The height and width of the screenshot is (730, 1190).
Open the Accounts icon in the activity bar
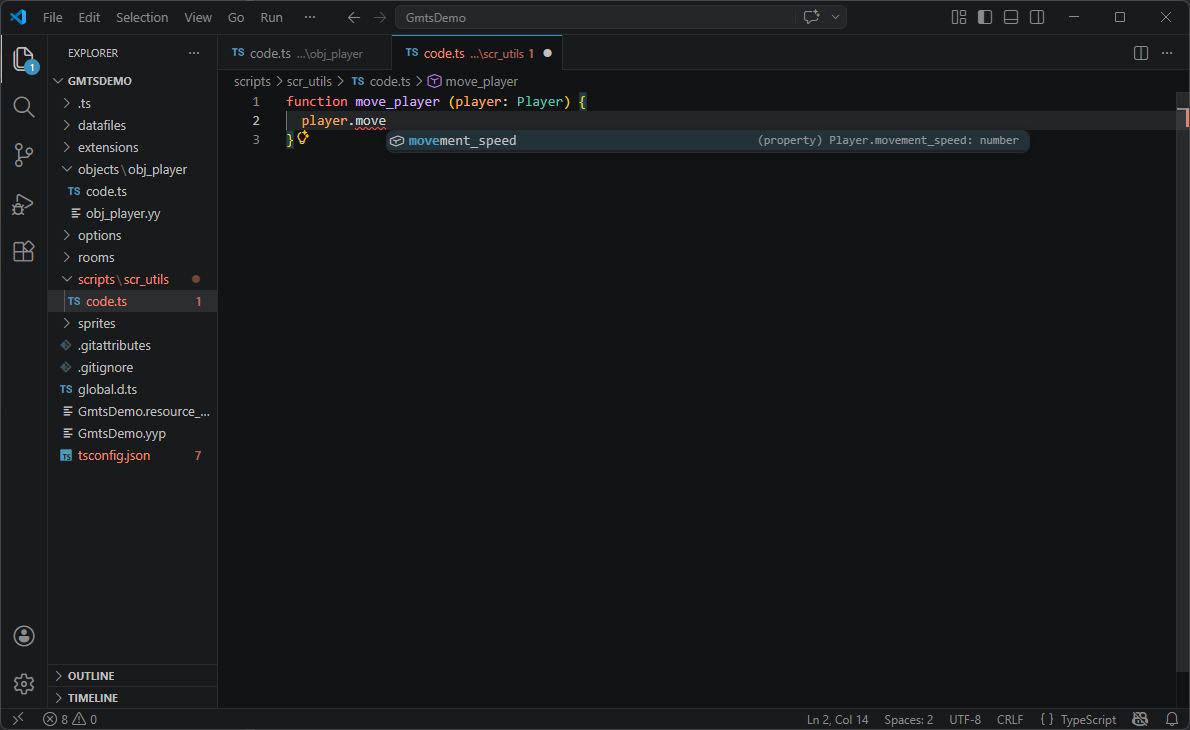pos(23,636)
